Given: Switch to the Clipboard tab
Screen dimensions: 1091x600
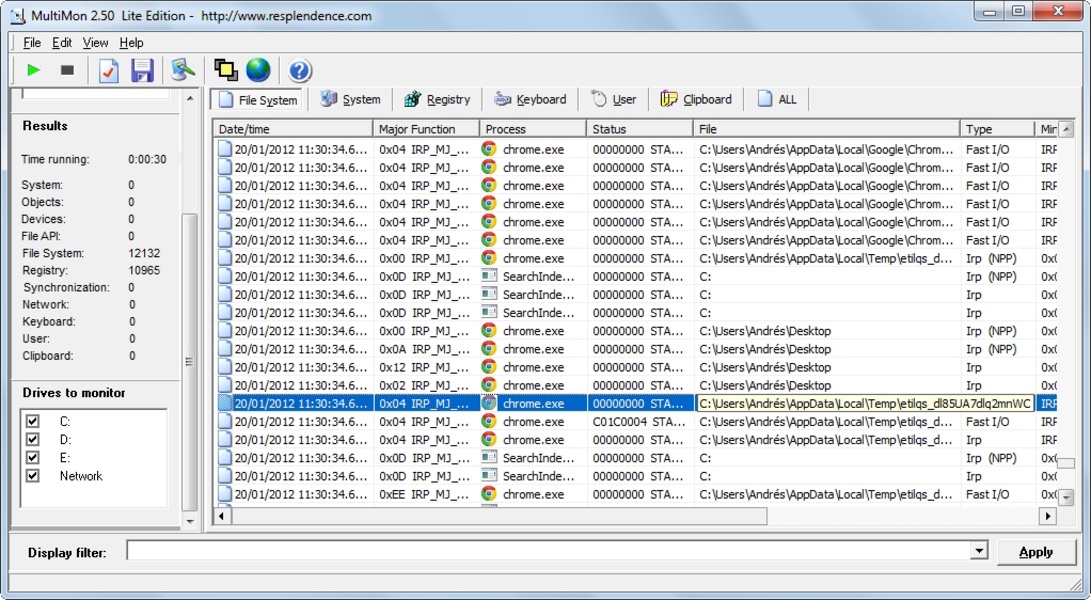Looking at the screenshot, I should [696, 99].
